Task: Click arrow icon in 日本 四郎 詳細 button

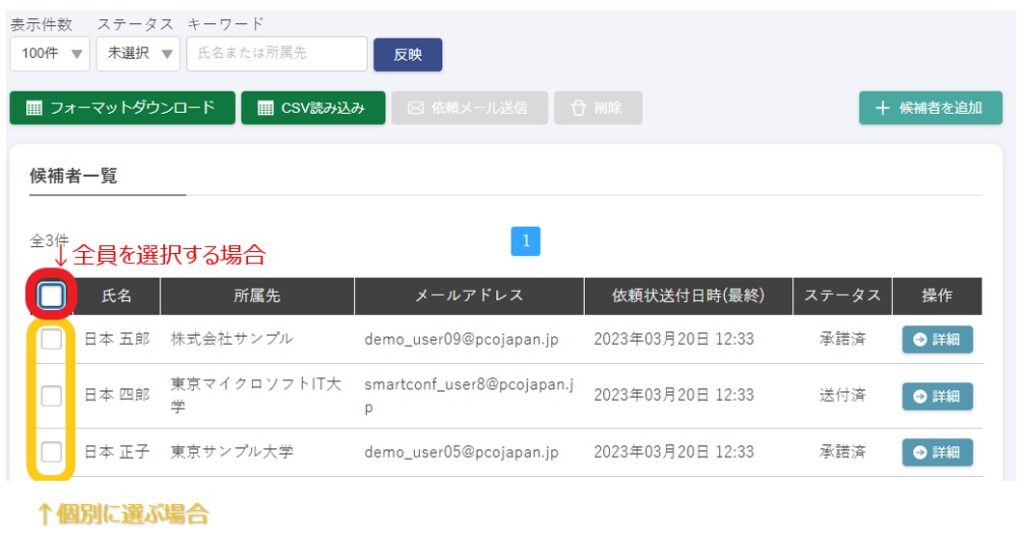Action: coord(920,396)
